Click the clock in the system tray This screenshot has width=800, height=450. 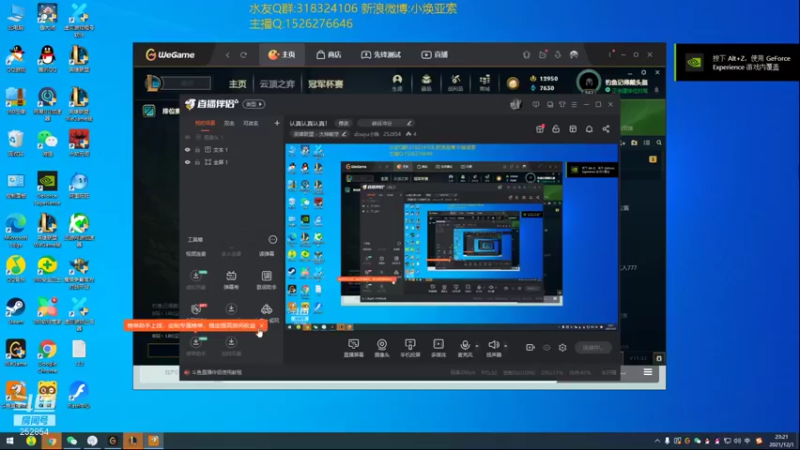click(781, 441)
